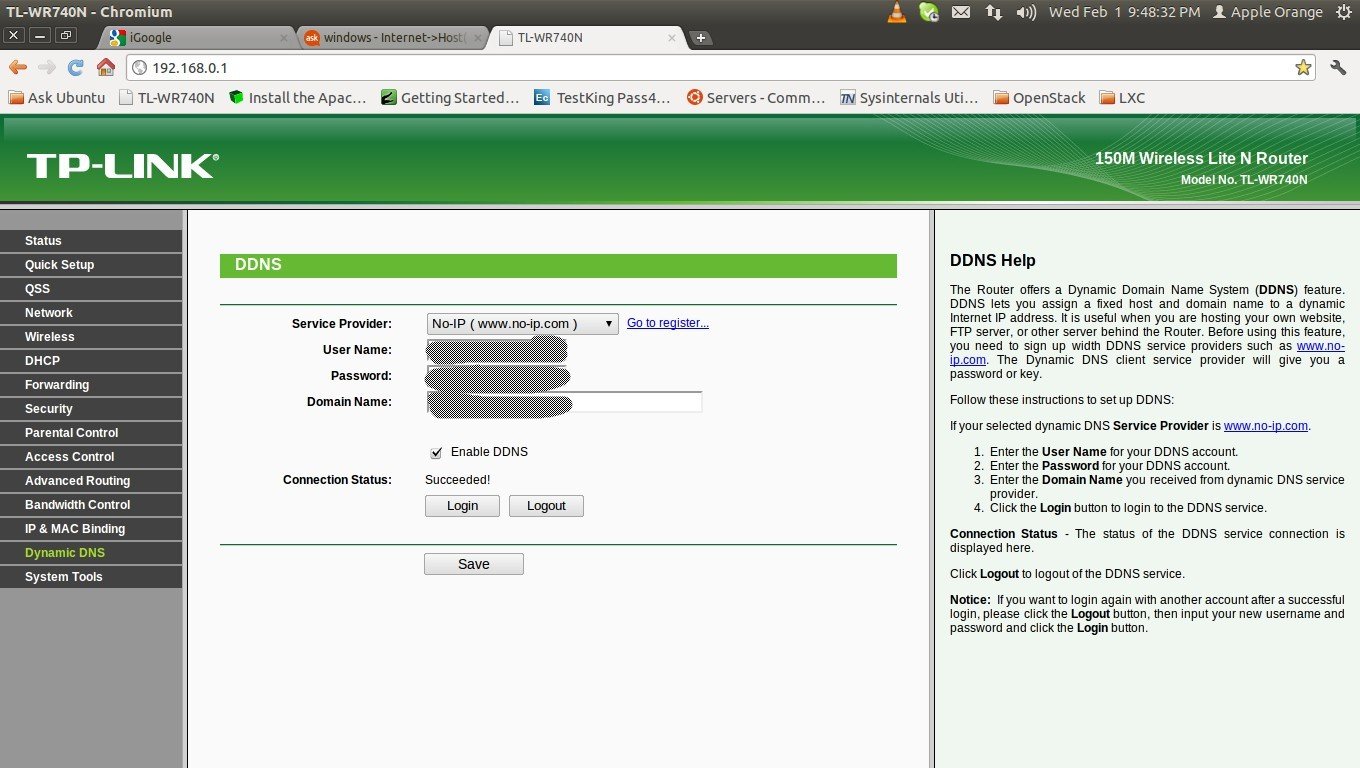Toggle the Enable DDNS checkbox
The image size is (1360, 768).
pos(436,452)
